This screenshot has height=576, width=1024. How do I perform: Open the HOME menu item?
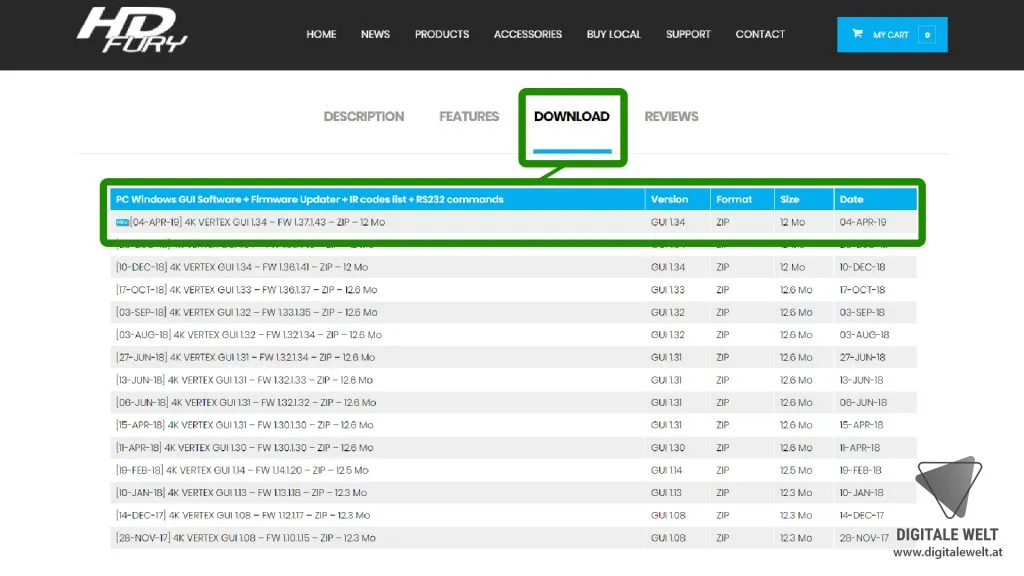pos(321,34)
